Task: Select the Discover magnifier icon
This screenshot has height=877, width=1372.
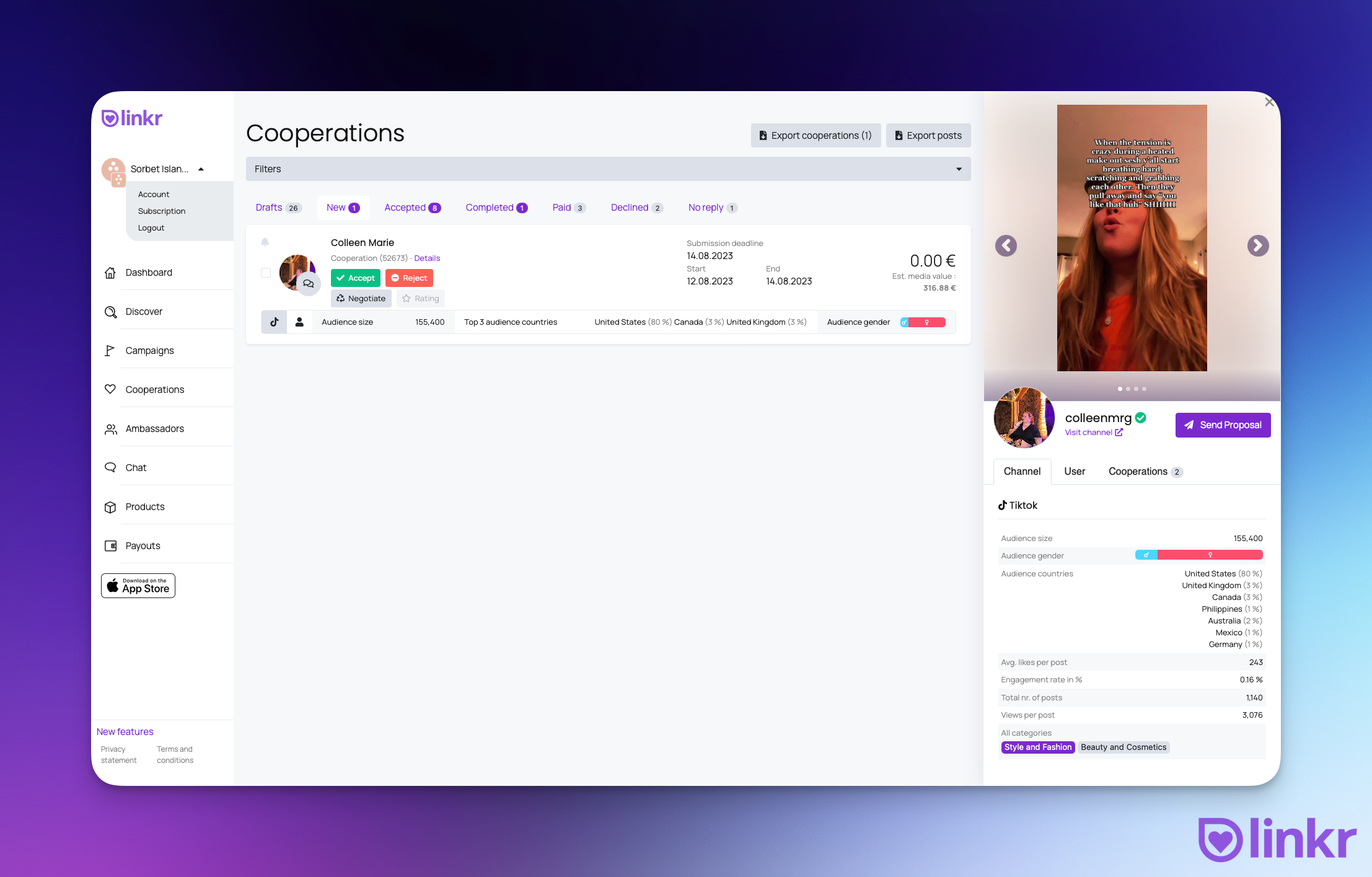Action: [110, 312]
